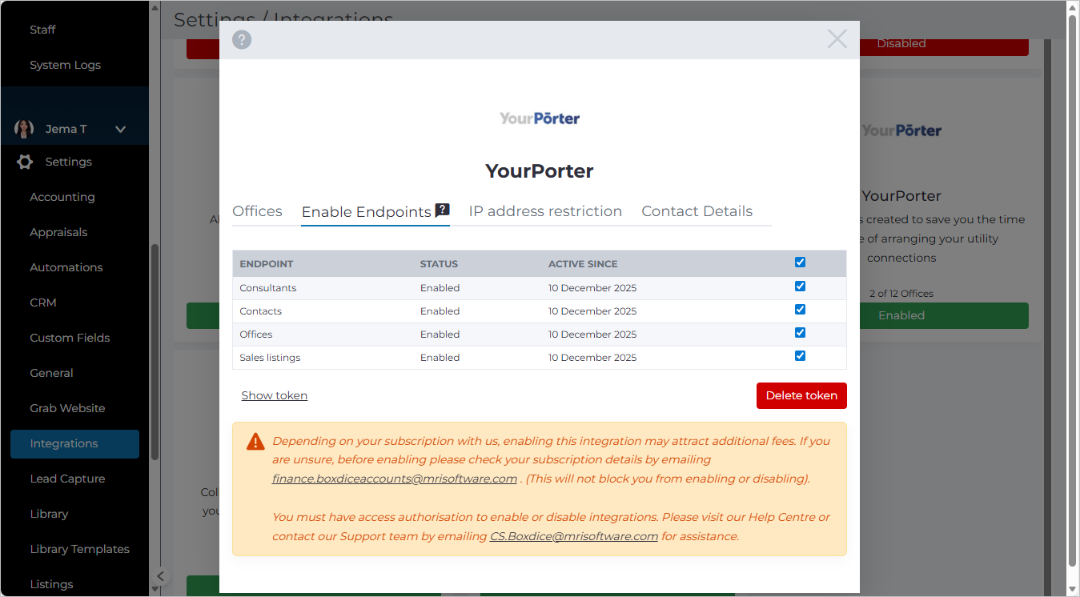Open System Logs in the sidebar

(x=65, y=65)
